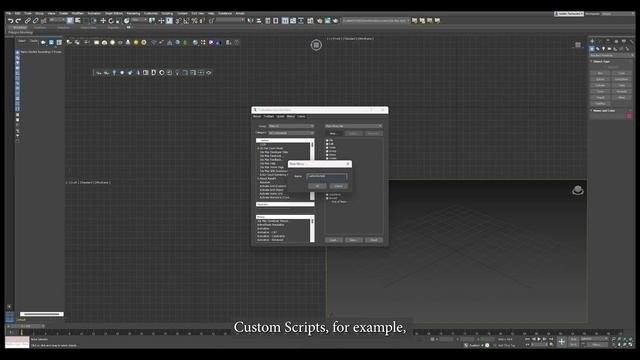This screenshot has width=640, height=360.
Task: Select the Cameras category icon
Action: tap(610, 49)
